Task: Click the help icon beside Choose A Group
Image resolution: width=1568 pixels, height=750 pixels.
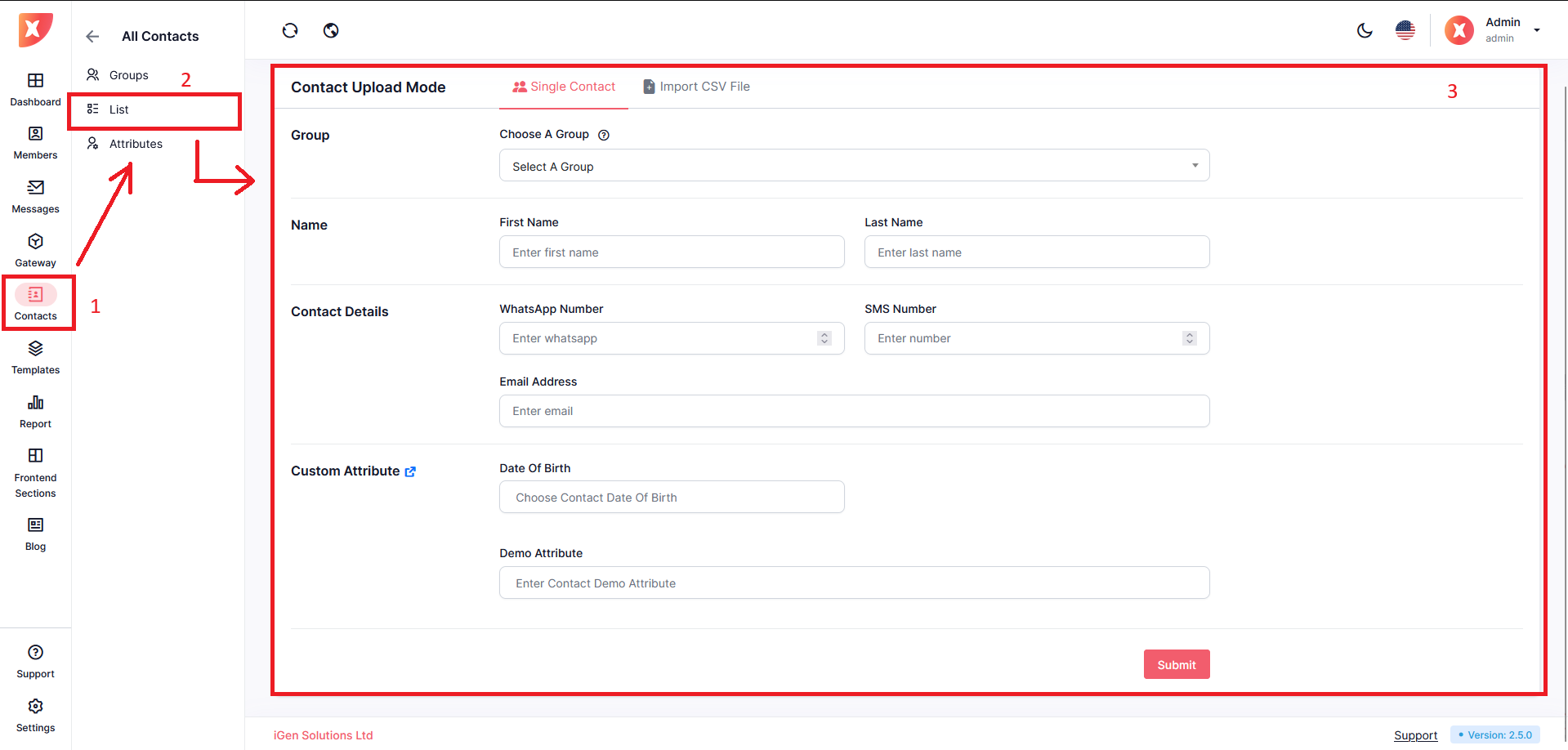Action: click(604, 136)
